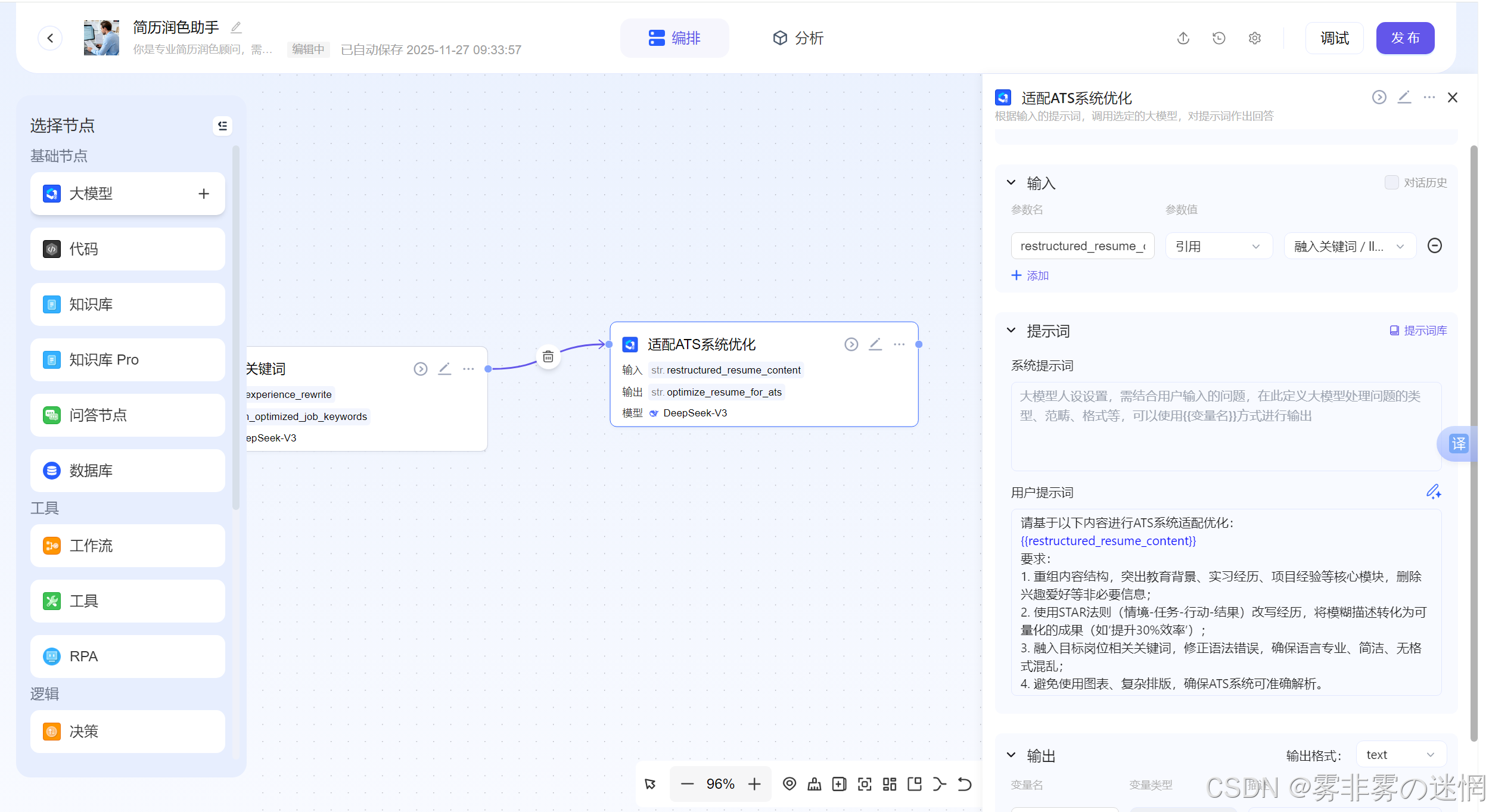Screen dimensions: 1489x812
Task: Click into the 系统提示词 text area
Action: click(1225, 426)
